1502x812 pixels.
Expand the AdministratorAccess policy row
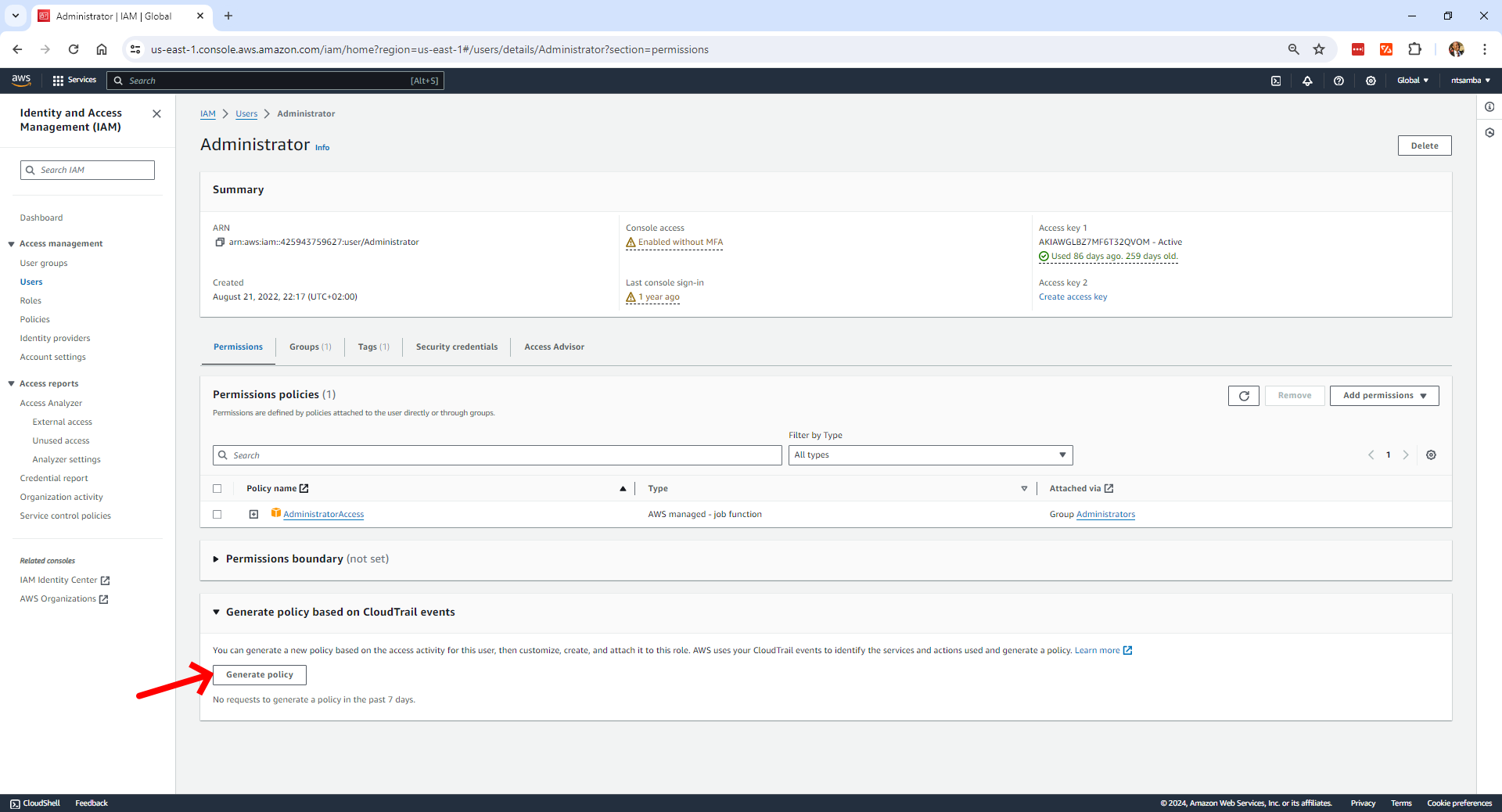253,515
